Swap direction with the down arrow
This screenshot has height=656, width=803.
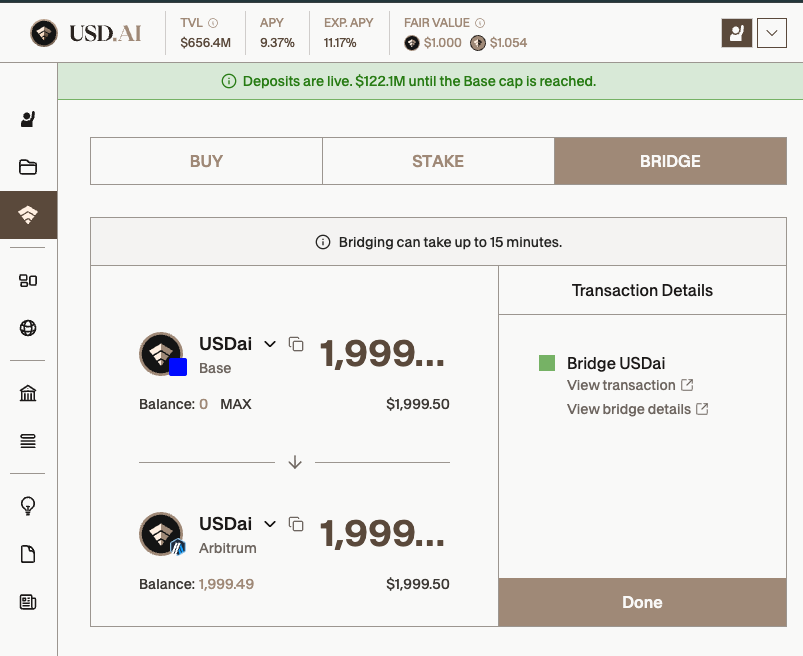pyautogui.click(x=295, y=462)
